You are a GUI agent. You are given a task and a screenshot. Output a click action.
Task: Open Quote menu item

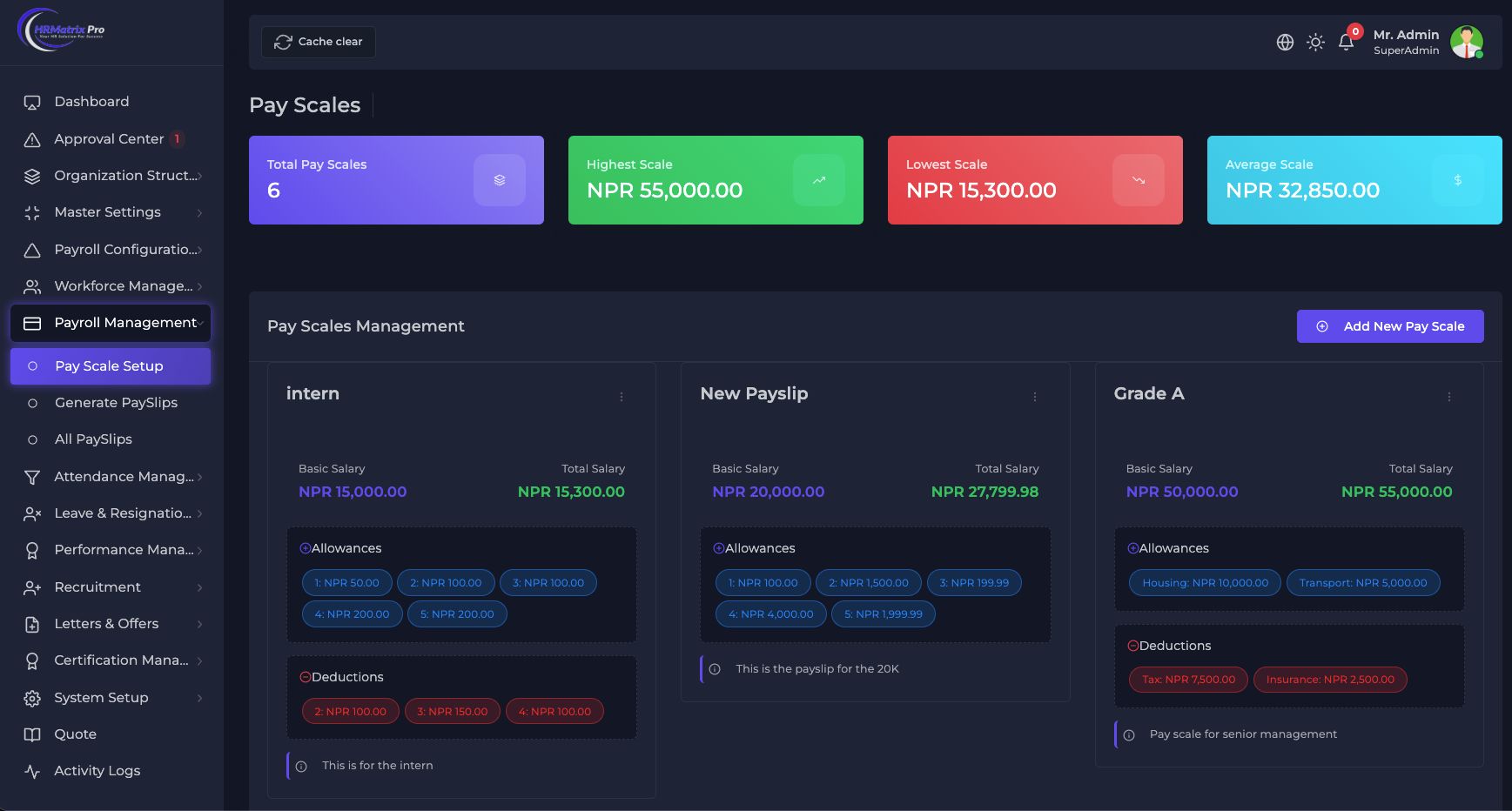click(x=111, y=734)
